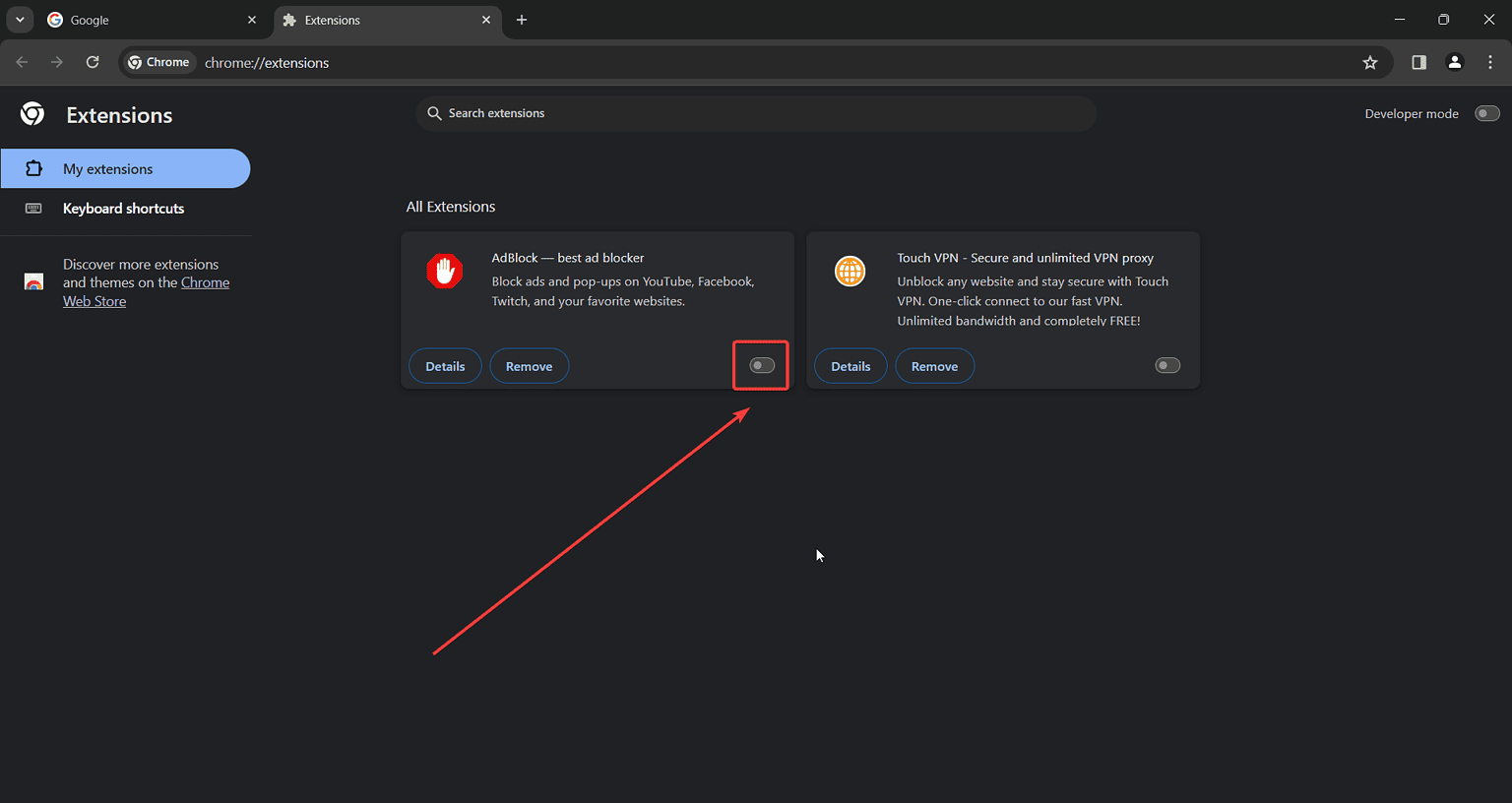Click the Chrome chip in the address bar
Screen dimensions: 1512x803
click(158, 62)
